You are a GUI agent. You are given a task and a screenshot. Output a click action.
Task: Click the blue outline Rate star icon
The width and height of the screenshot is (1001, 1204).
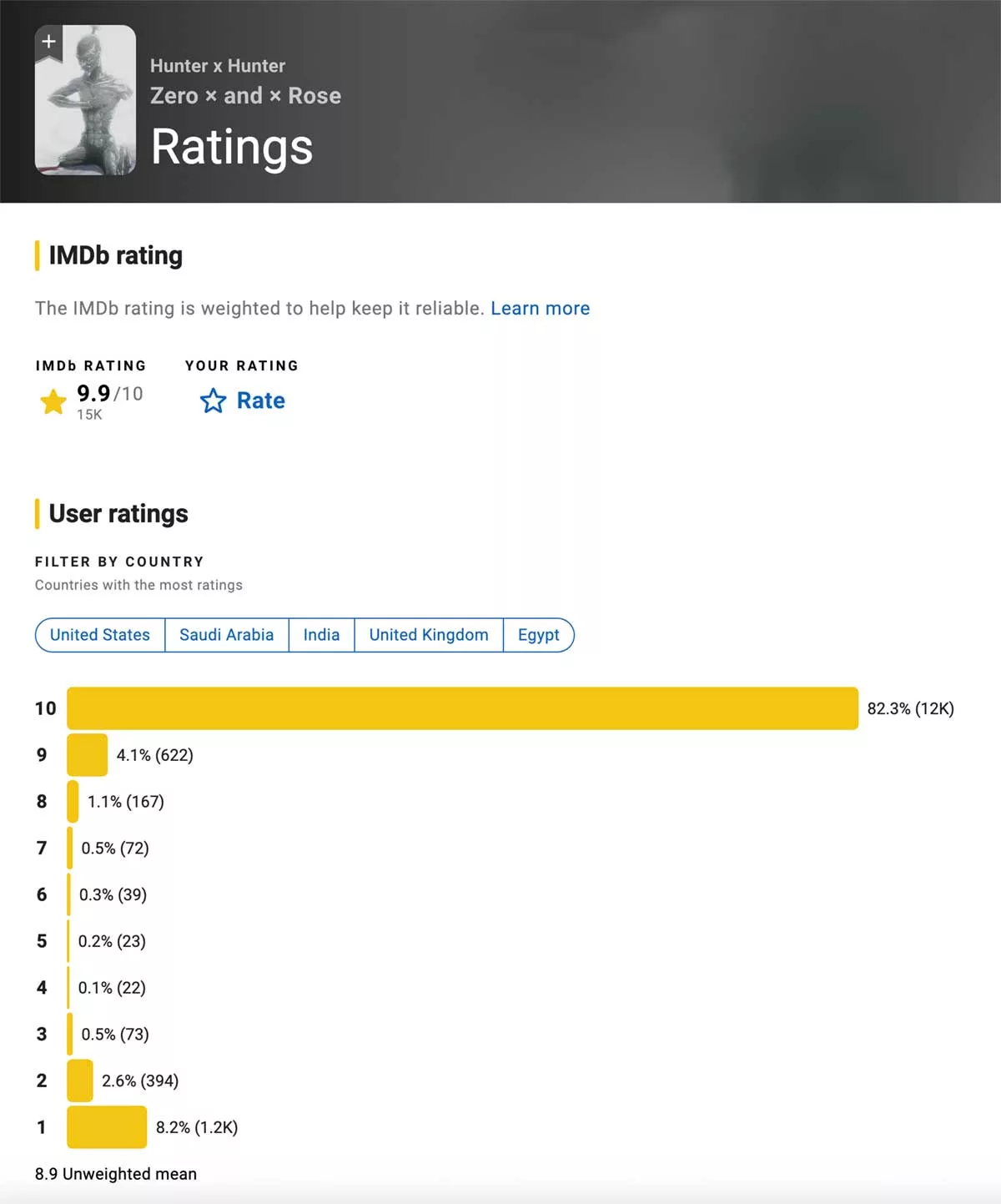coord(213,401)
